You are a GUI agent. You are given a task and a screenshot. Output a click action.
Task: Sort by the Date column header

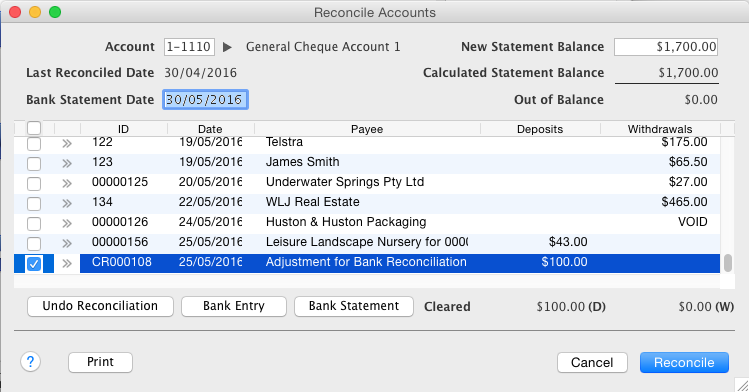[210, 129]
